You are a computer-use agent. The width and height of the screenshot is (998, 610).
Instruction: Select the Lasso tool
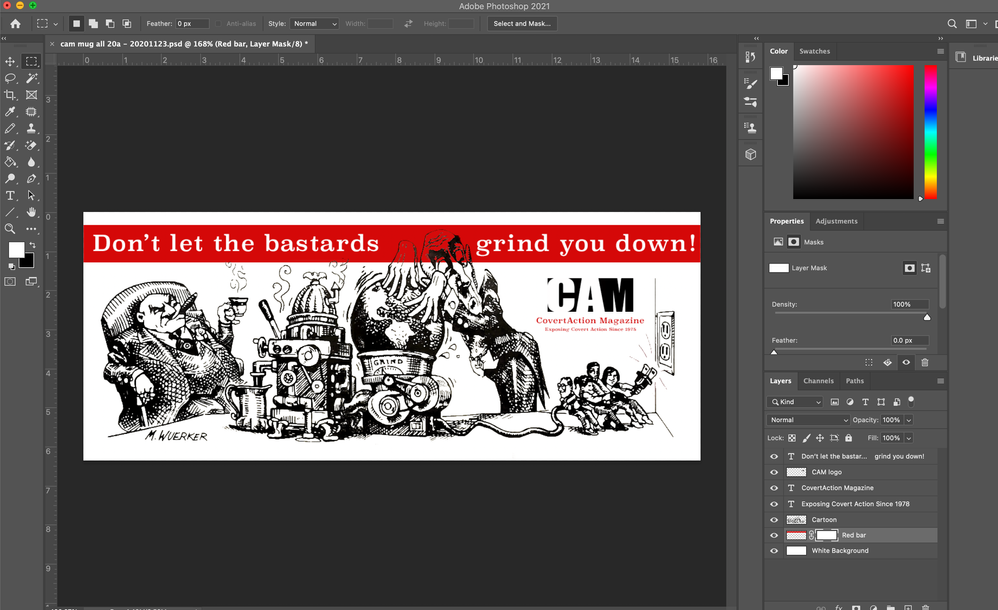(10, 78)
